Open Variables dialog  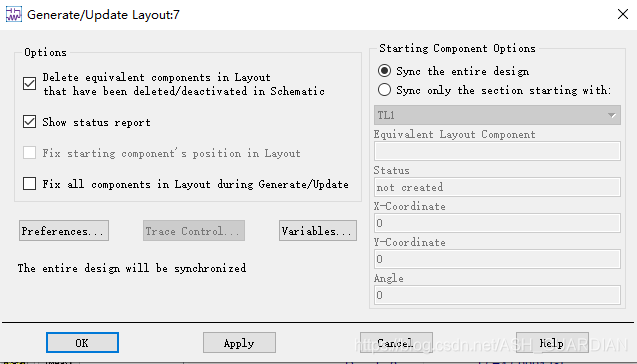318,231
